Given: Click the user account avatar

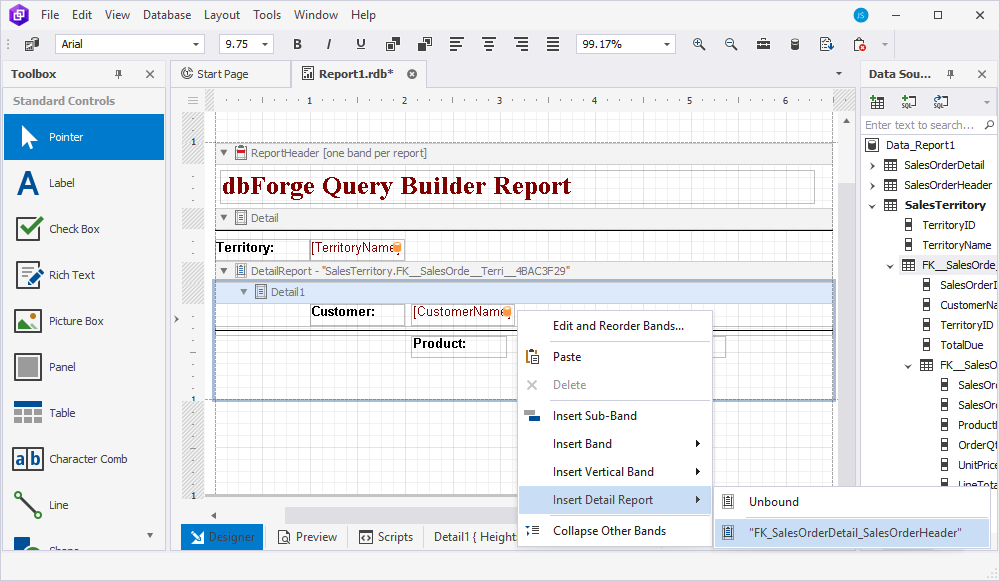Looking at the screenshot, I should coord(861,15).
